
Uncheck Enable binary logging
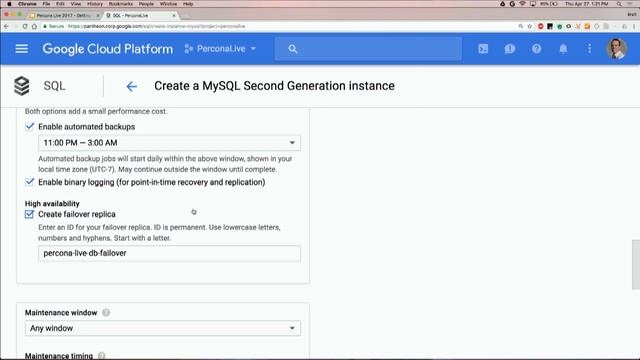tap(29, 182)
